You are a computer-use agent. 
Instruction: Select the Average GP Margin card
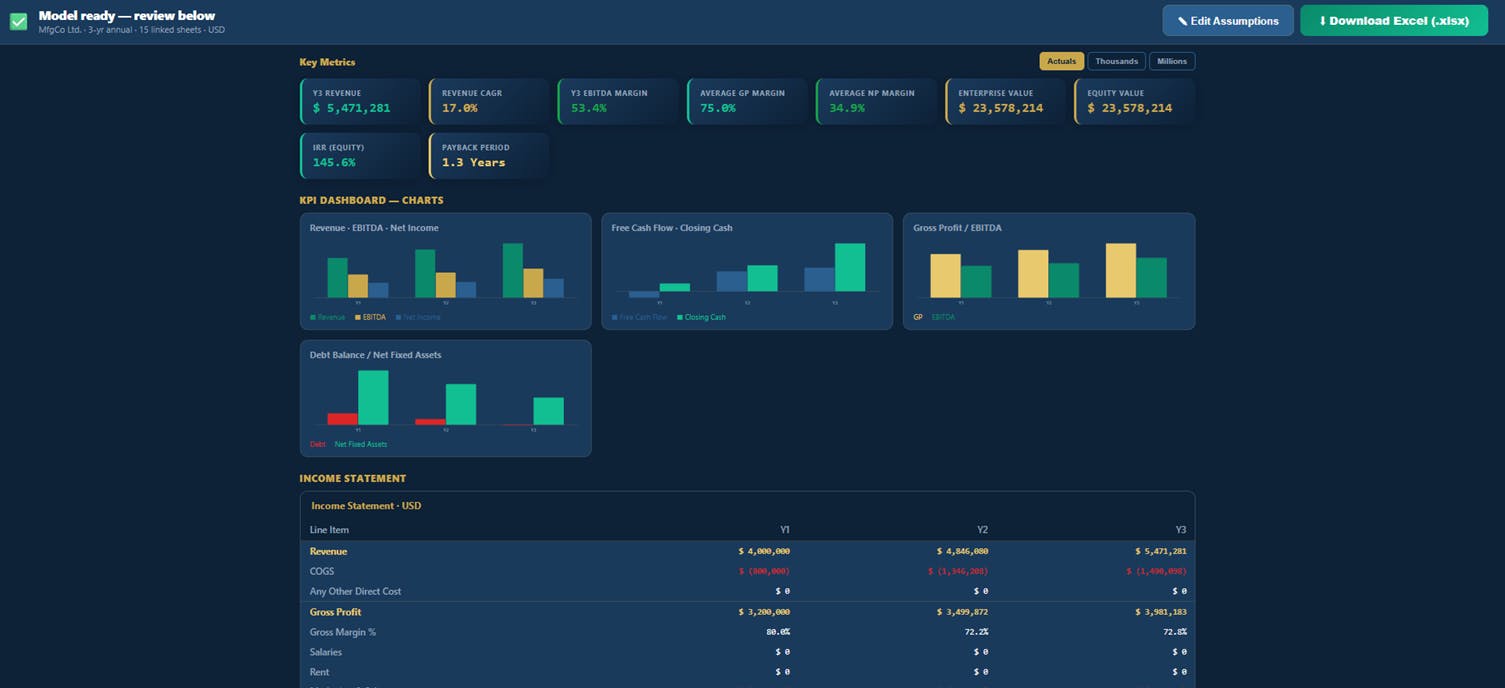click(x=747, y=101)
